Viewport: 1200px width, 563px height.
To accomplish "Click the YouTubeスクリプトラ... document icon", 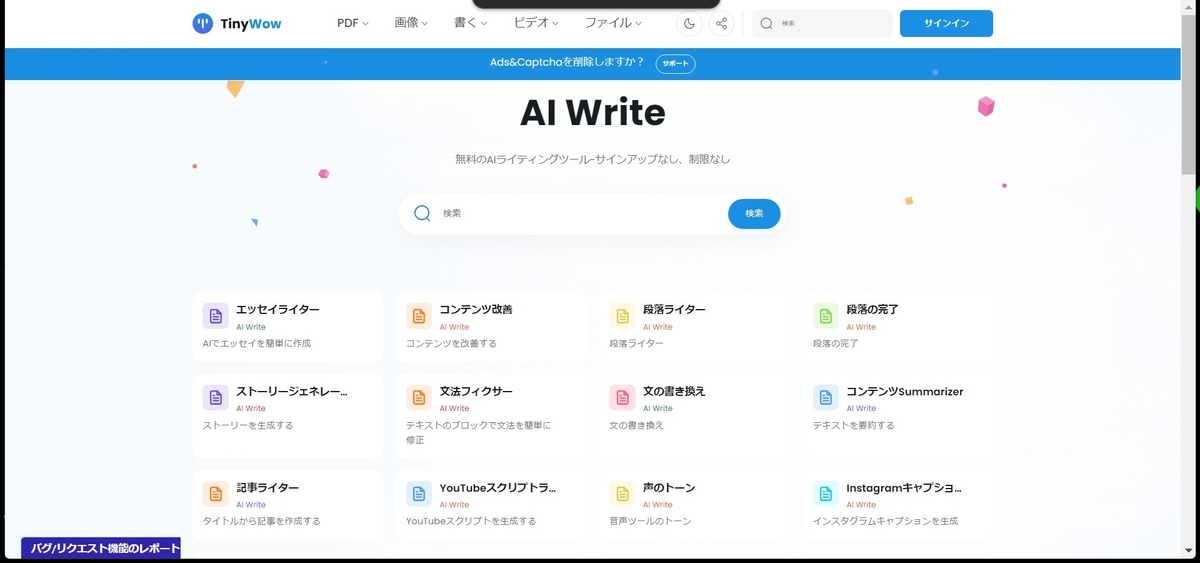I will click(x=419, y=493).
